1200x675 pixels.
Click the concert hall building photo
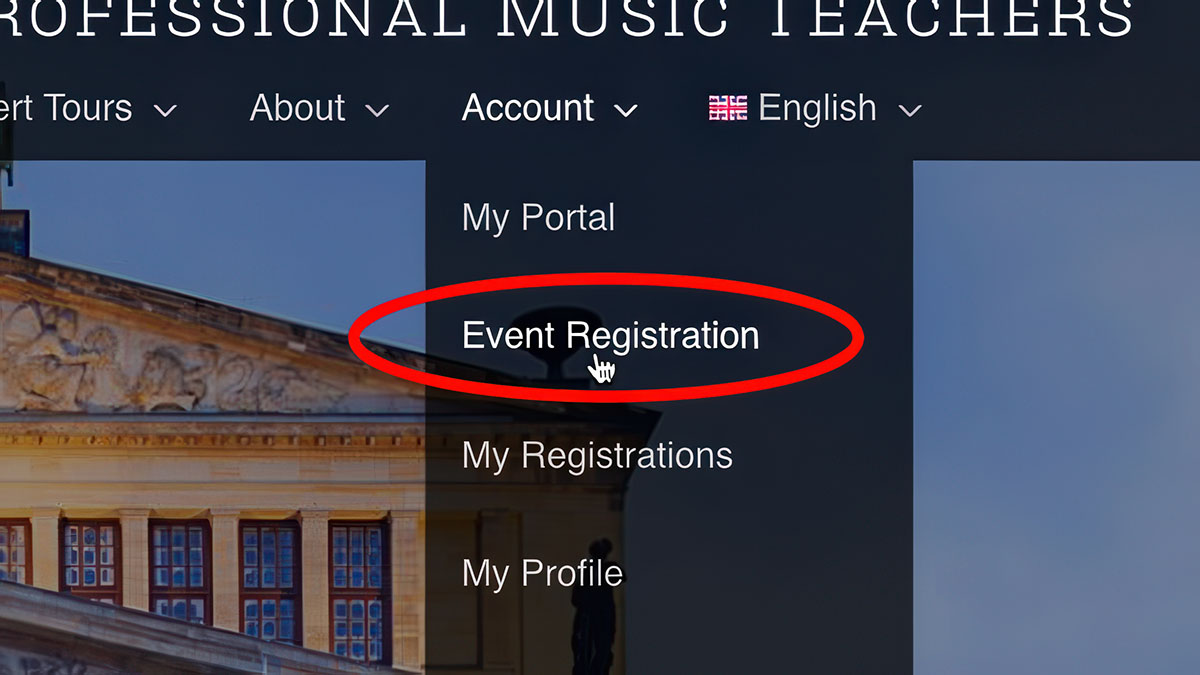click(x=212, y=418)
